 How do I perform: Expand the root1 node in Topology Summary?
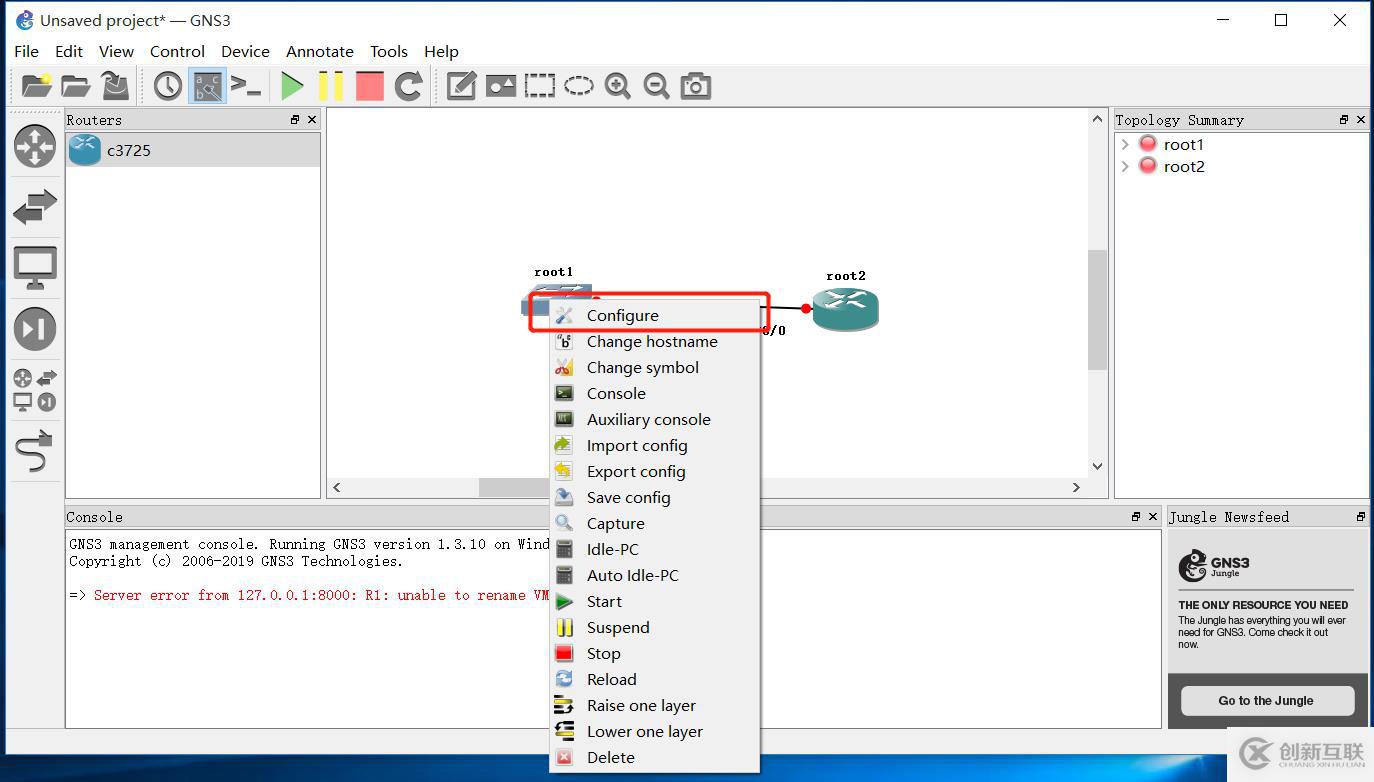pyautogui.click(x=1125, y=145)
